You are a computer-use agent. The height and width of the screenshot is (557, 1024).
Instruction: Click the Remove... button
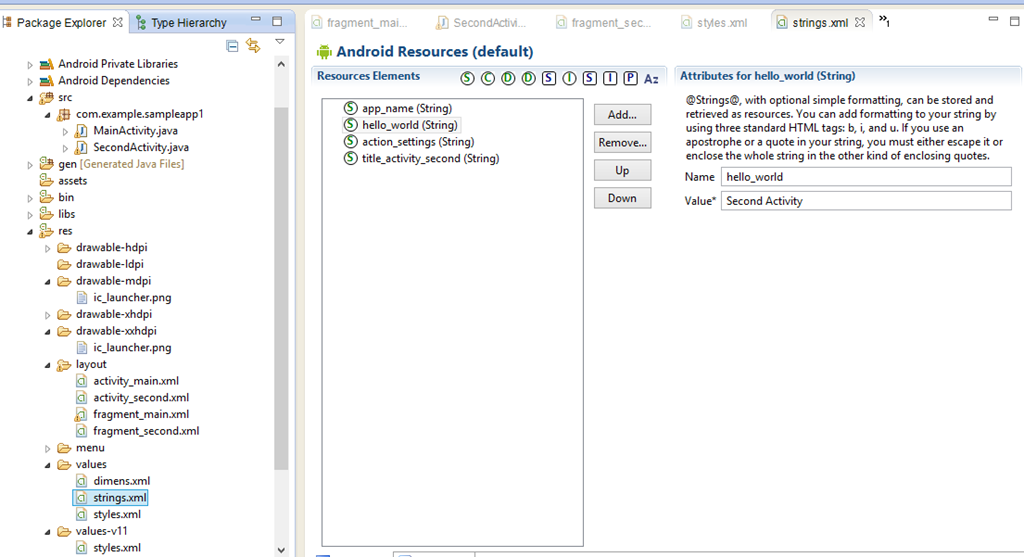pos(622,142)
